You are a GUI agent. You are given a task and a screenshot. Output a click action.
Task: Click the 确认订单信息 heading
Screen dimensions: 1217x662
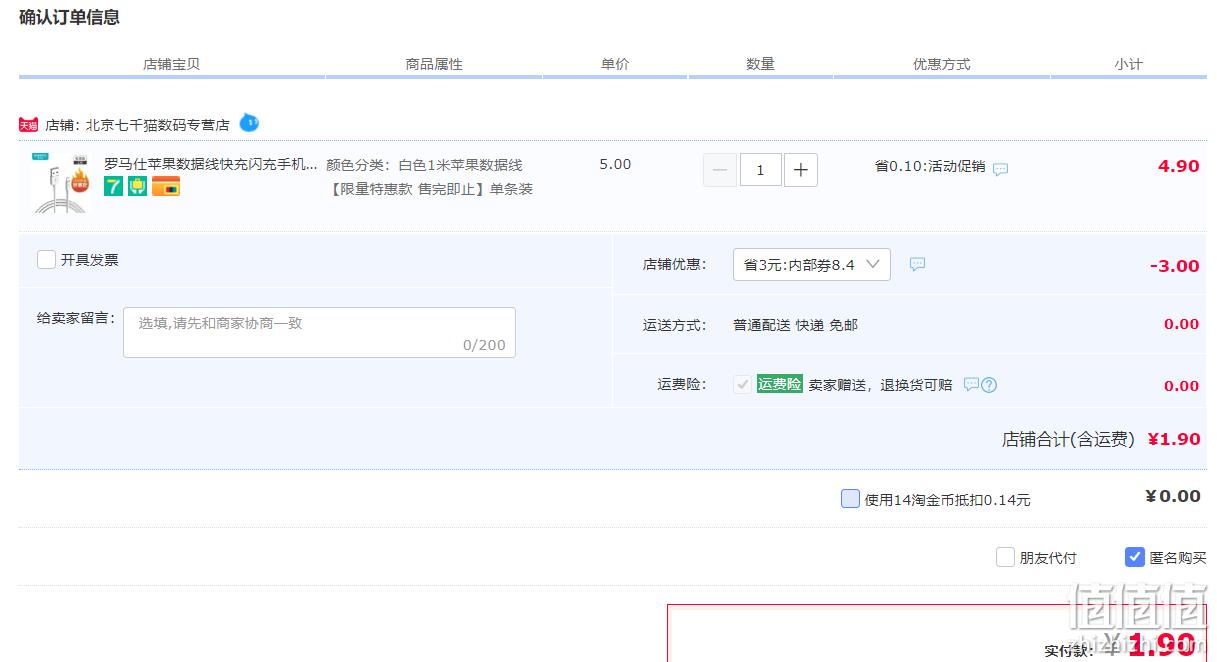(x=70, y=17)
